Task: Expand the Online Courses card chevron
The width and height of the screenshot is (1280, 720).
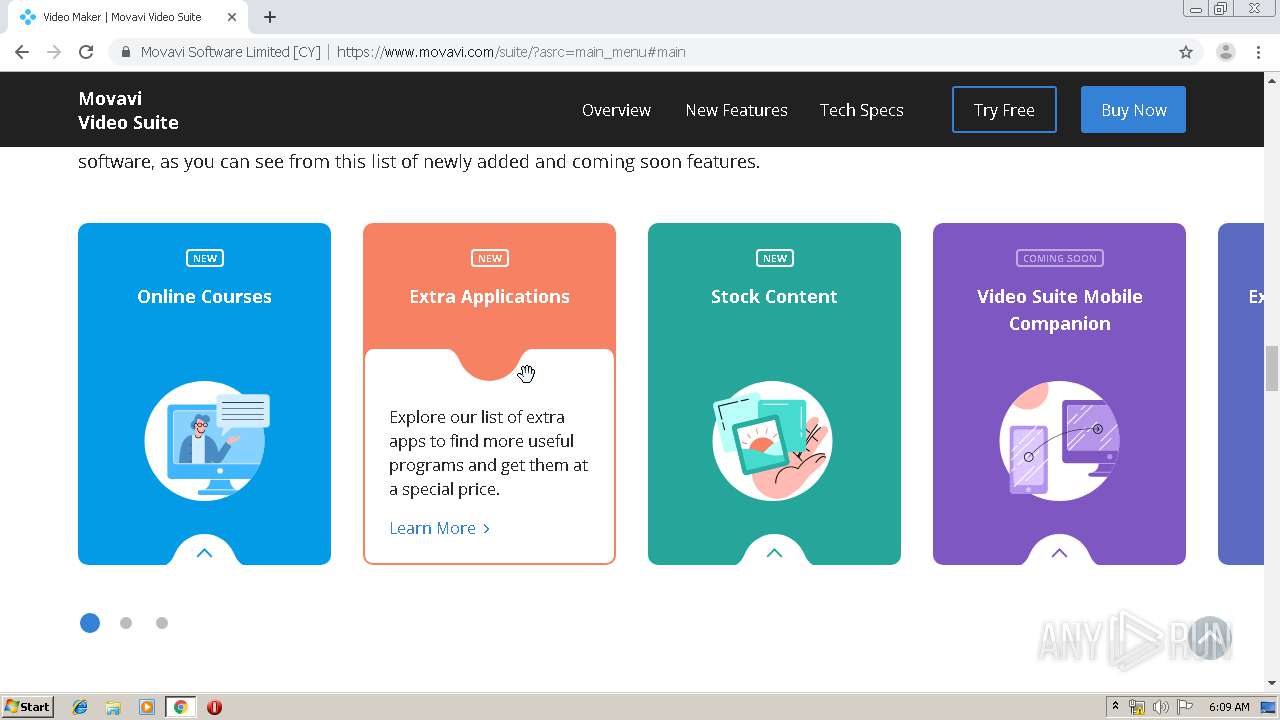Action: tap(204, 552)
